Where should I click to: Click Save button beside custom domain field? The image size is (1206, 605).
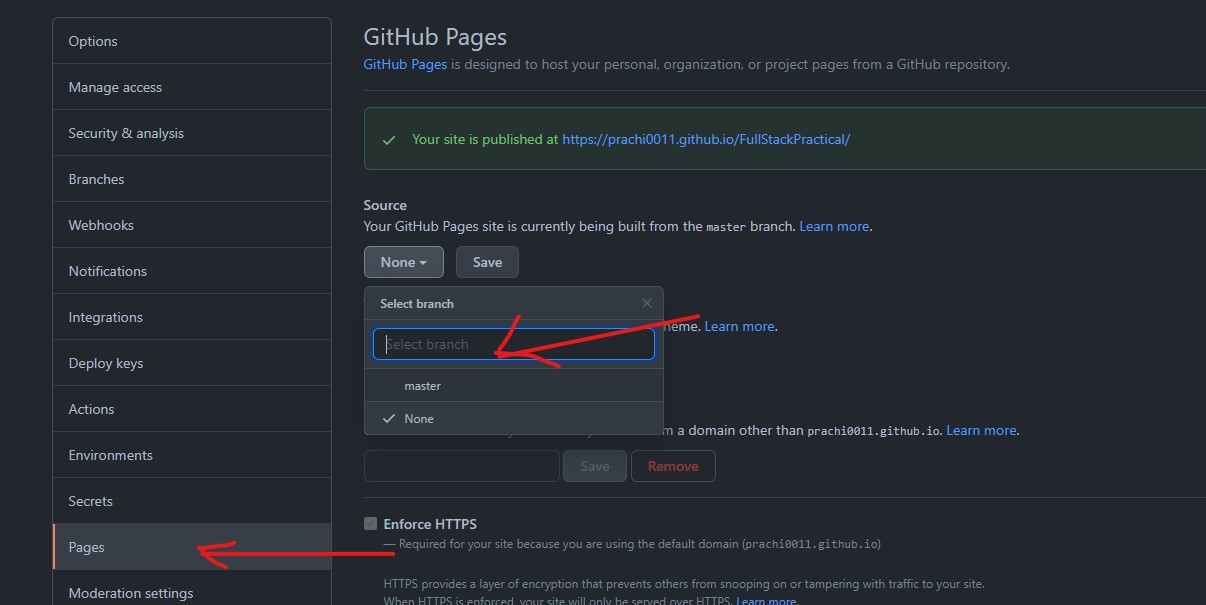[595, 466]
